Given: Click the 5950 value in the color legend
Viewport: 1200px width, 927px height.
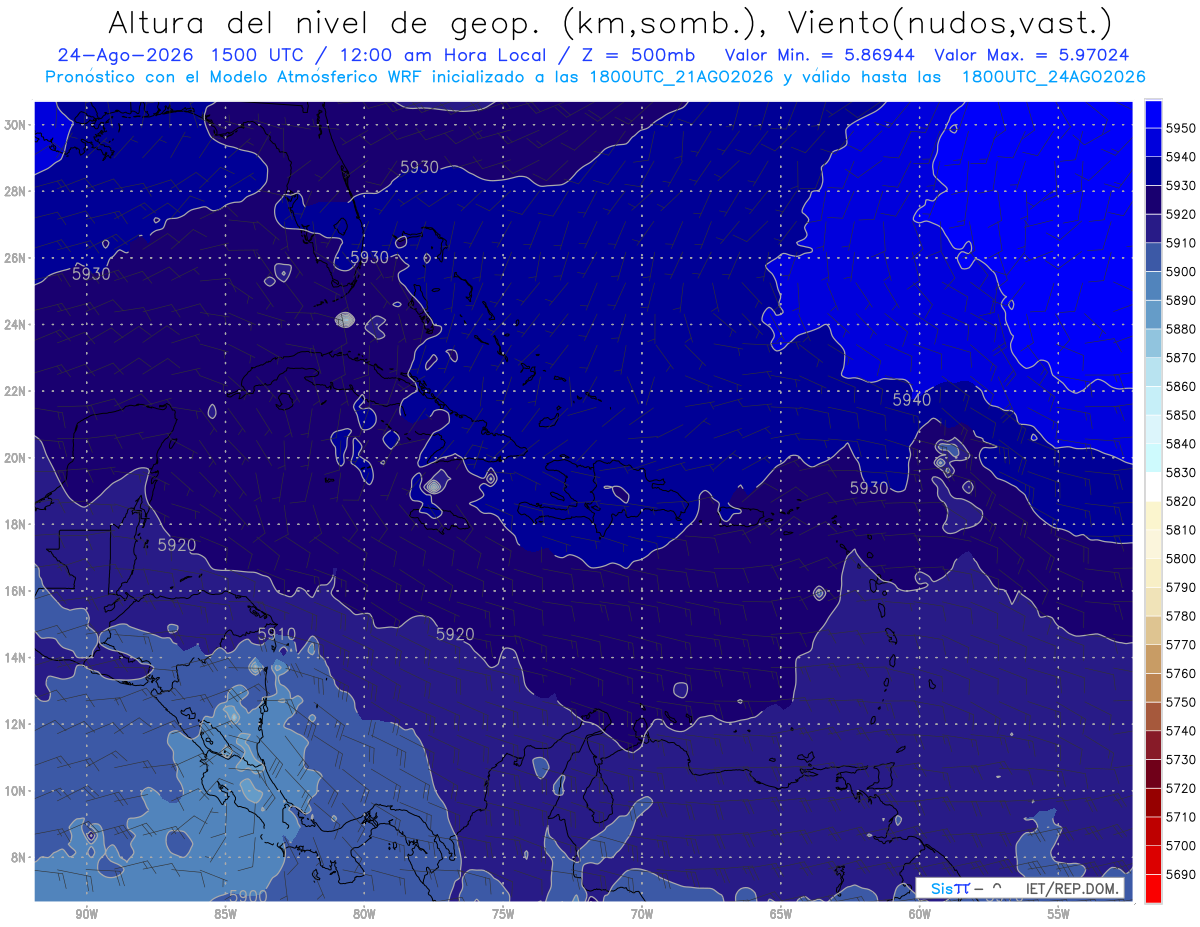Looking at the screenshot, I should point(1181,128).
